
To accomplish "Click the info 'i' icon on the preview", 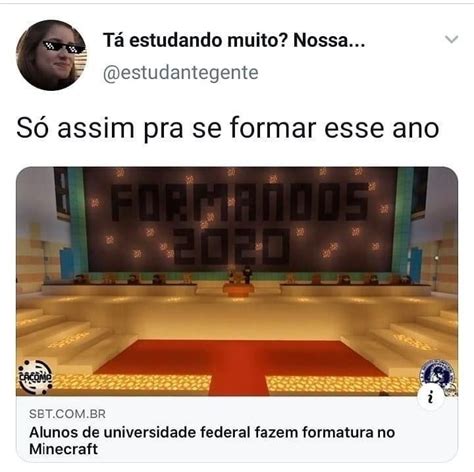I will 430,397.
